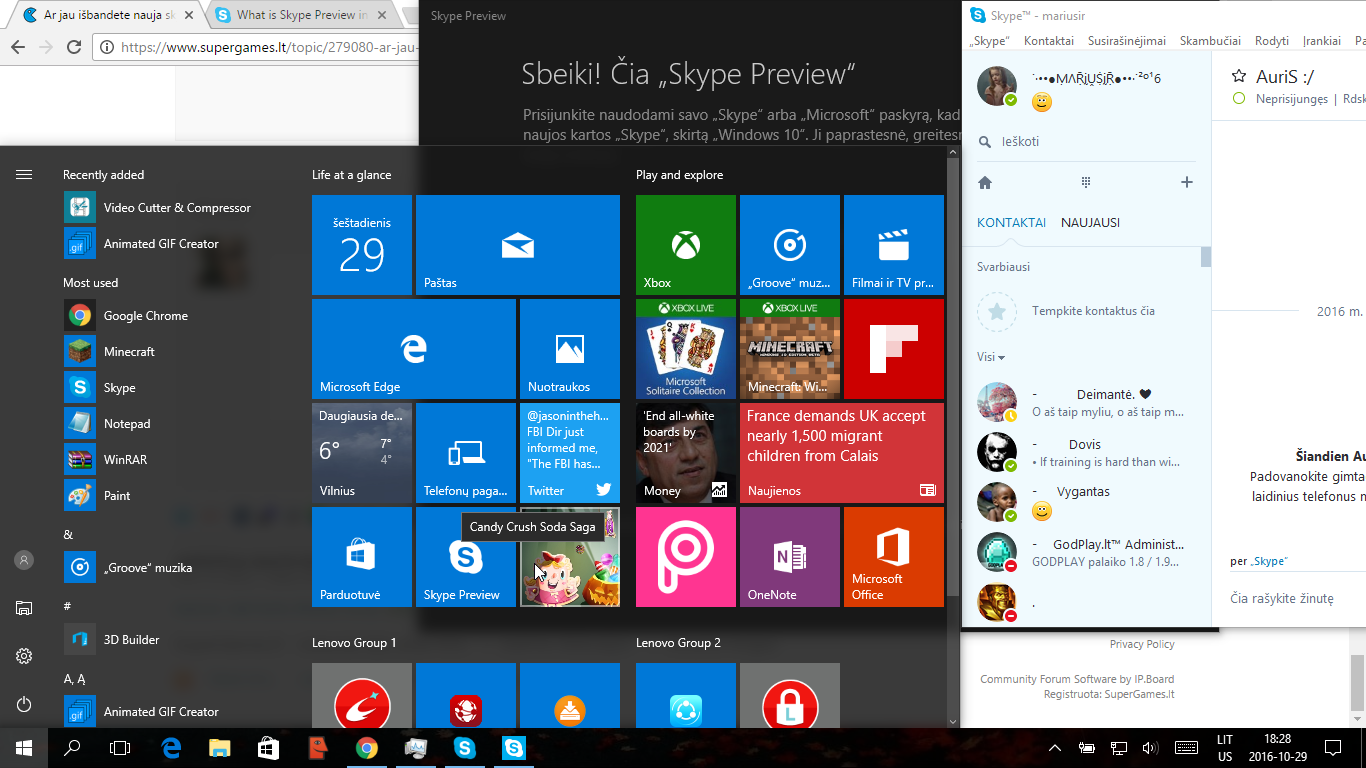
Task: Open the OneNote tile
Action: (x=790, y=557)
